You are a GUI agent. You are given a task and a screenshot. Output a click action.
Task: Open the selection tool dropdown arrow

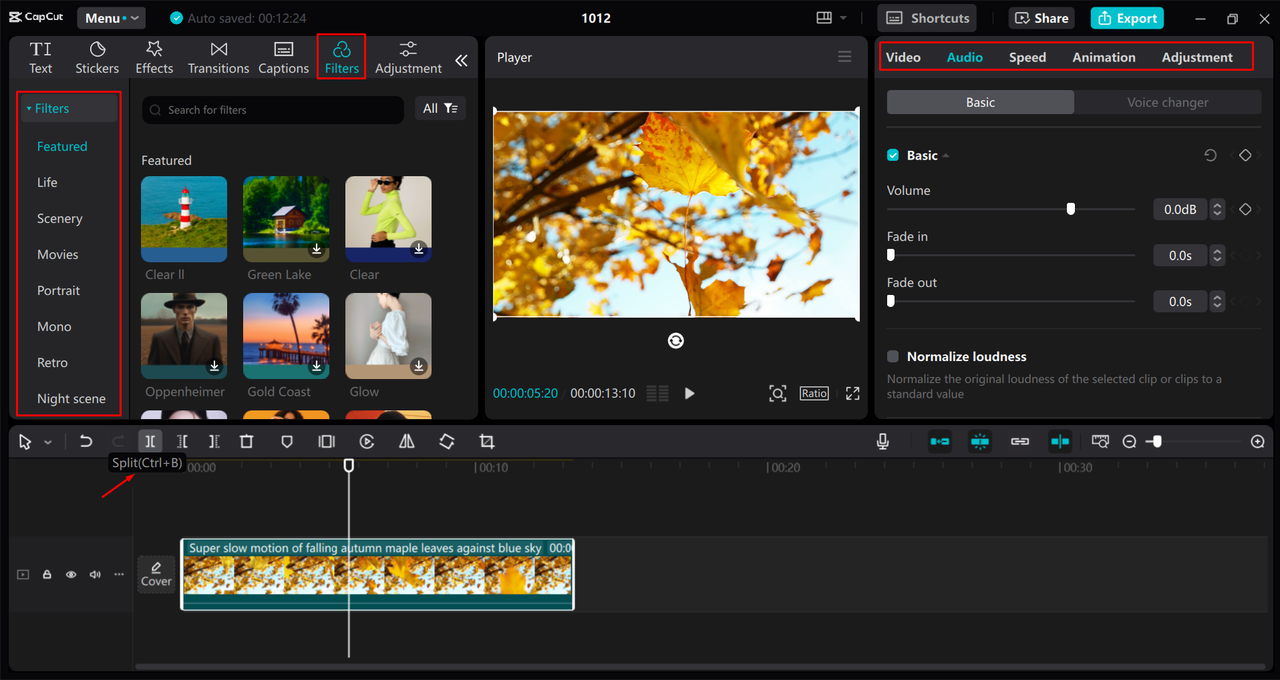click(x=48, y=442)
